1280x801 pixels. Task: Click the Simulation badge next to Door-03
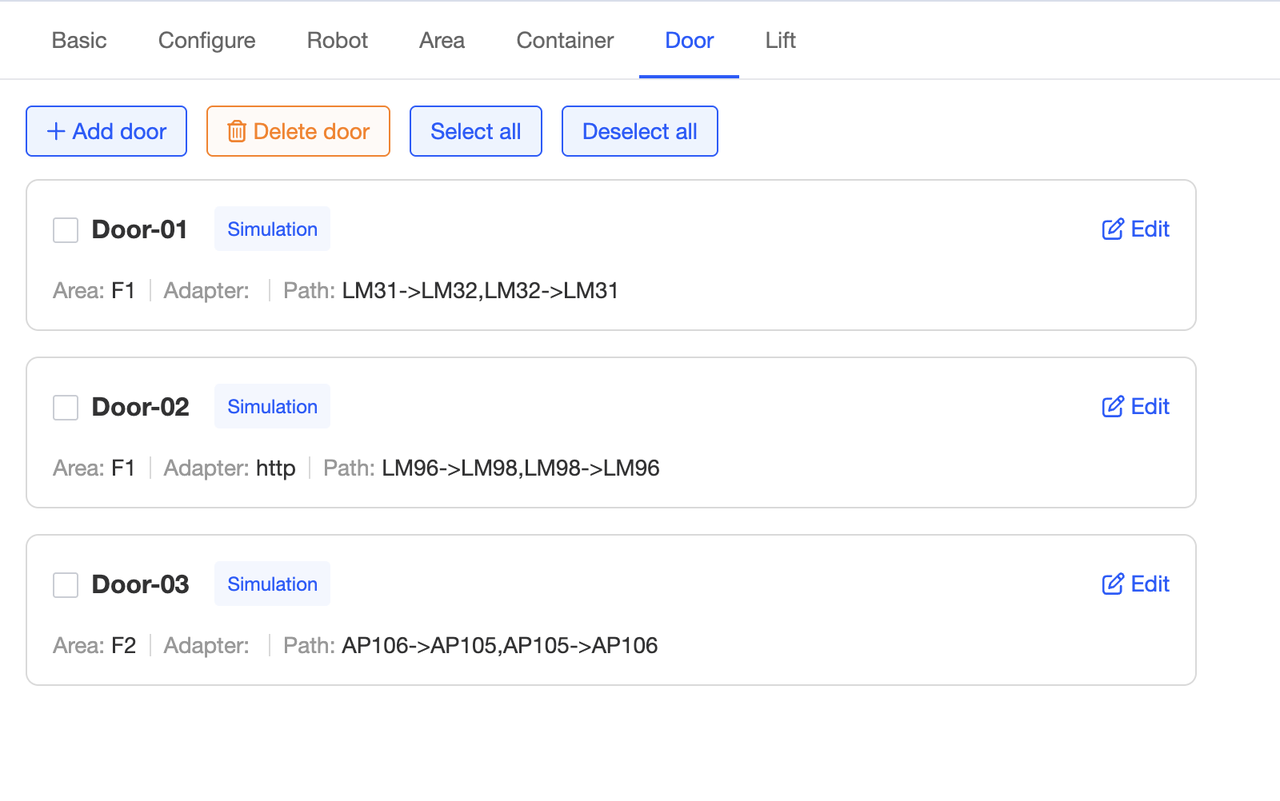pos(272,584)
